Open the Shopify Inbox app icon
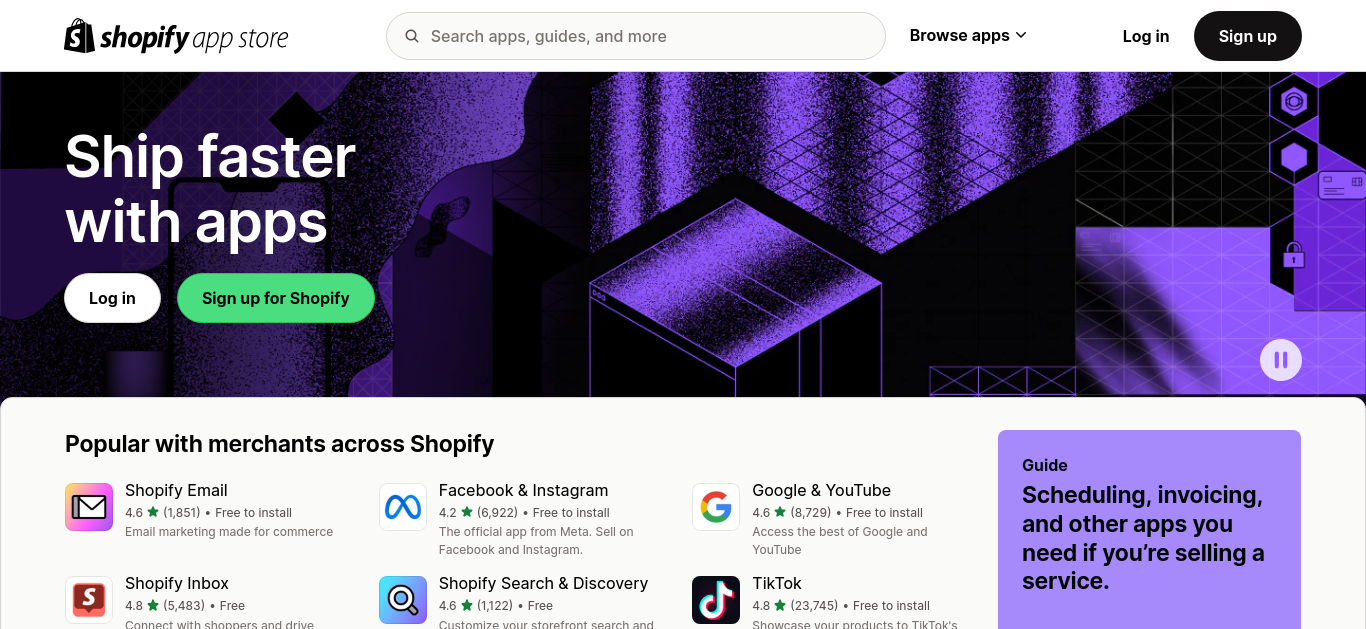The height and width of the screenshot is (629, 1366). 89,600
